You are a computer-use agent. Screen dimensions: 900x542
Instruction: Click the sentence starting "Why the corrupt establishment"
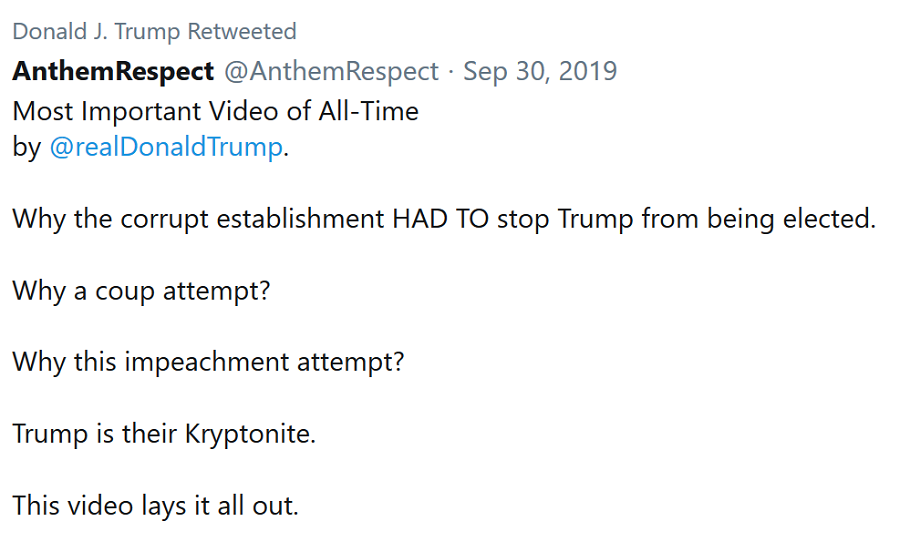point(443,219)
